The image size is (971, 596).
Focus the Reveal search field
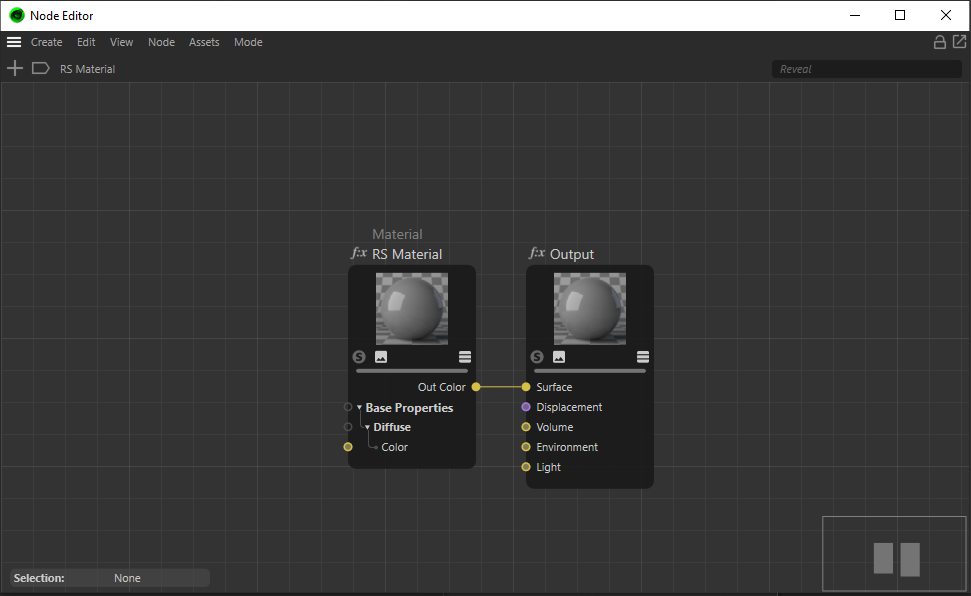point(866,69)
